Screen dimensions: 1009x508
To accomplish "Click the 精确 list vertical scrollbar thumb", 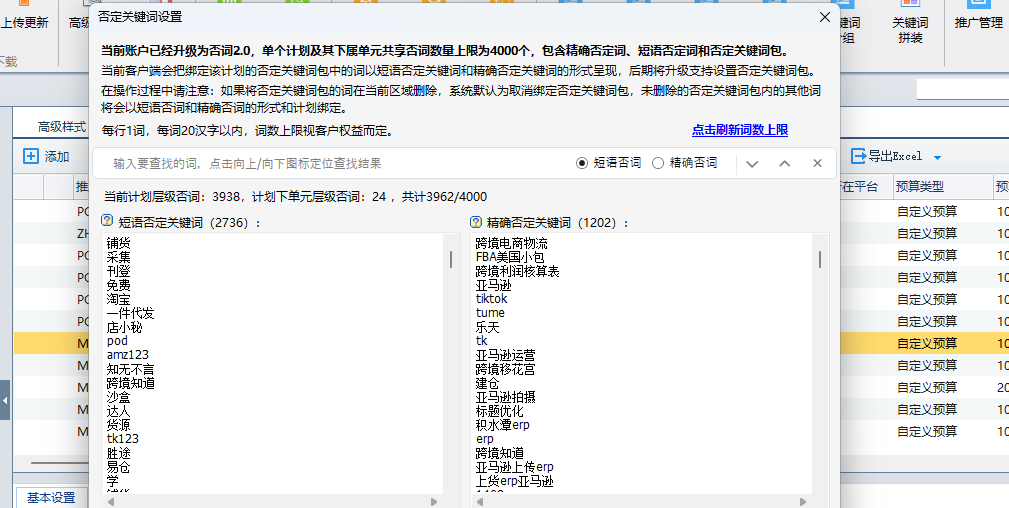I will click(819, 259).
